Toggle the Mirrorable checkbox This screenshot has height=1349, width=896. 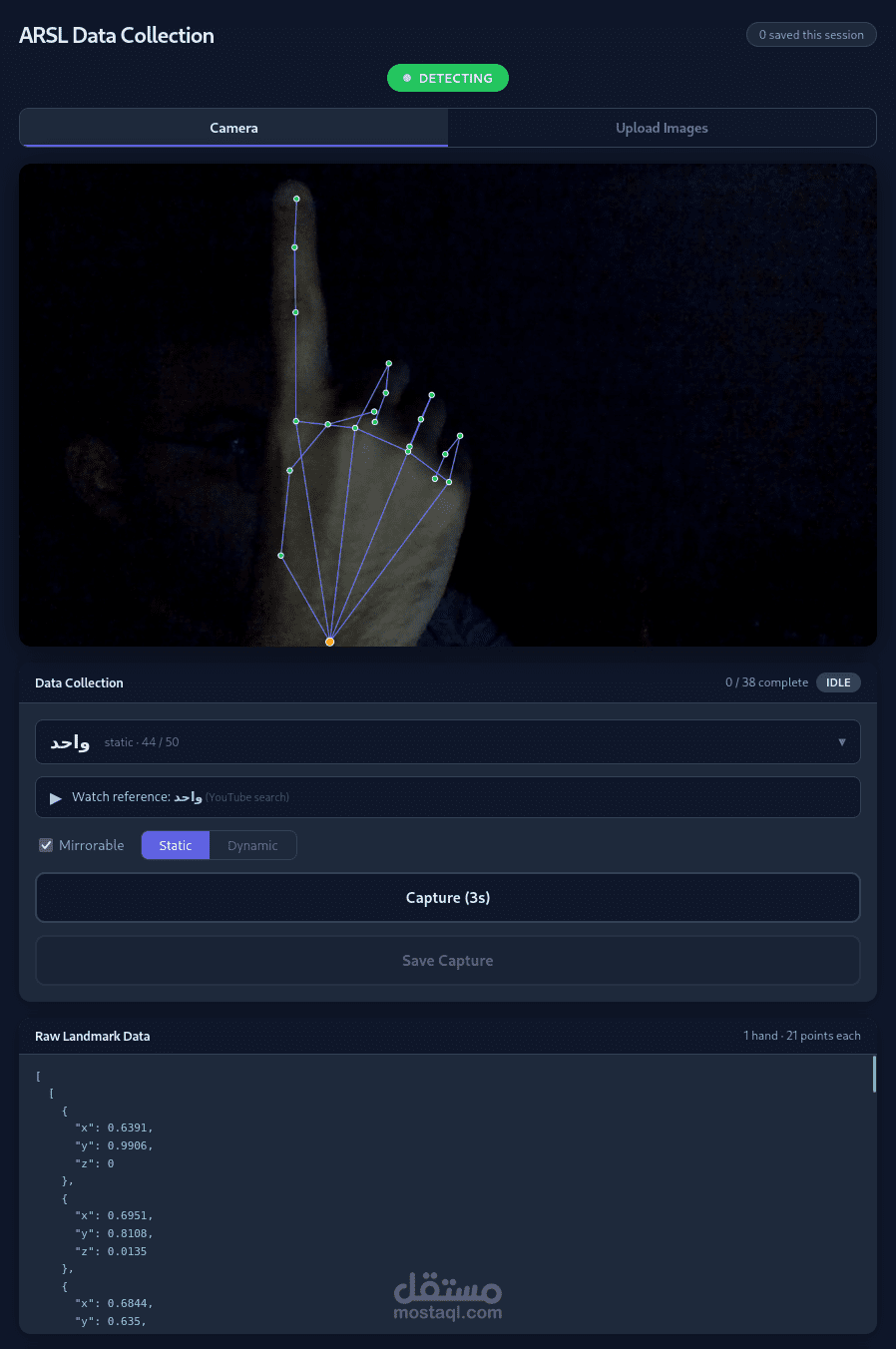click(x=46, y=845)
